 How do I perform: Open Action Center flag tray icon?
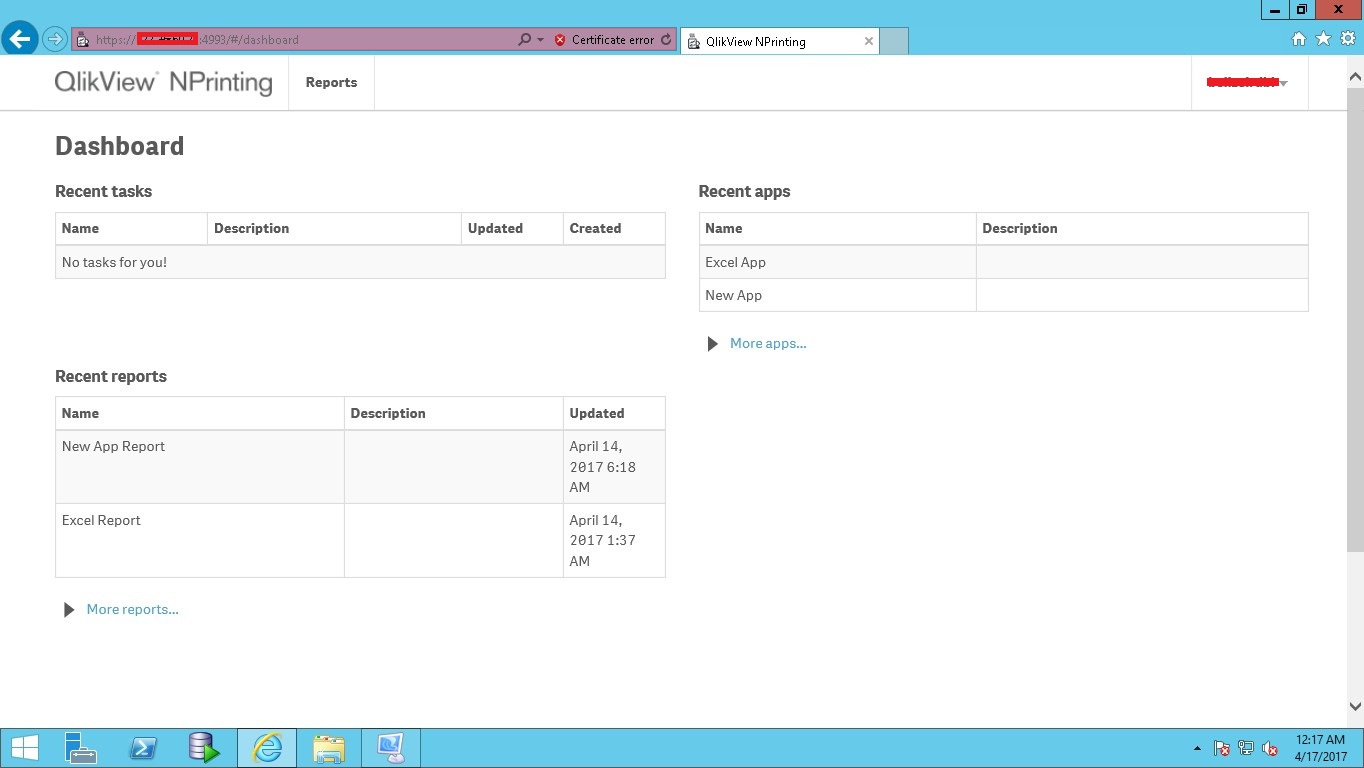pyautogui.click(x=1222, y=748)
